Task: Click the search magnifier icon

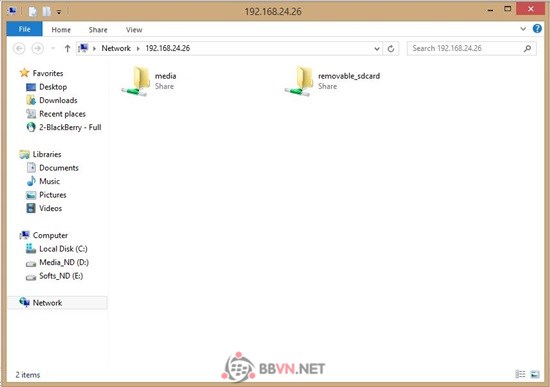Action: click(x=527, y=48)
